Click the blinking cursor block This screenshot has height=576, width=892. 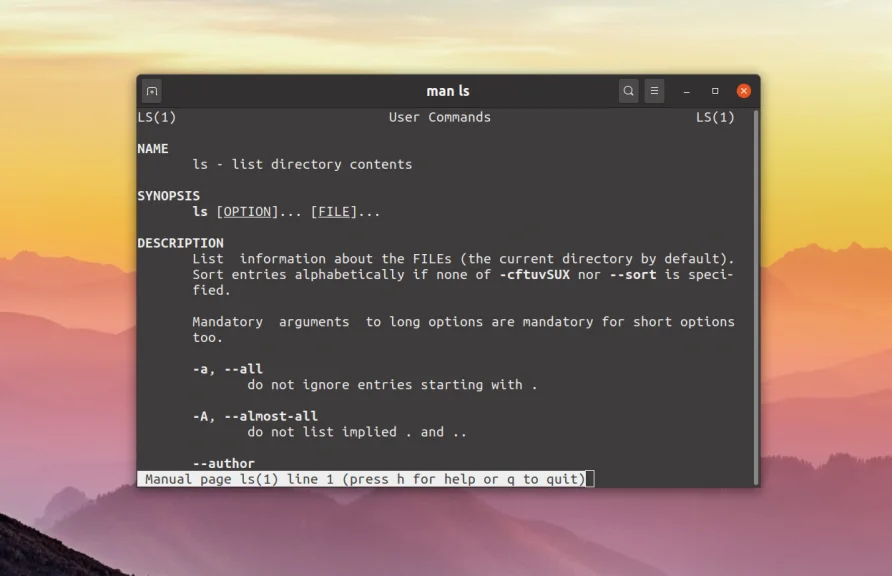pyautogui.click(x=591, y=479)
